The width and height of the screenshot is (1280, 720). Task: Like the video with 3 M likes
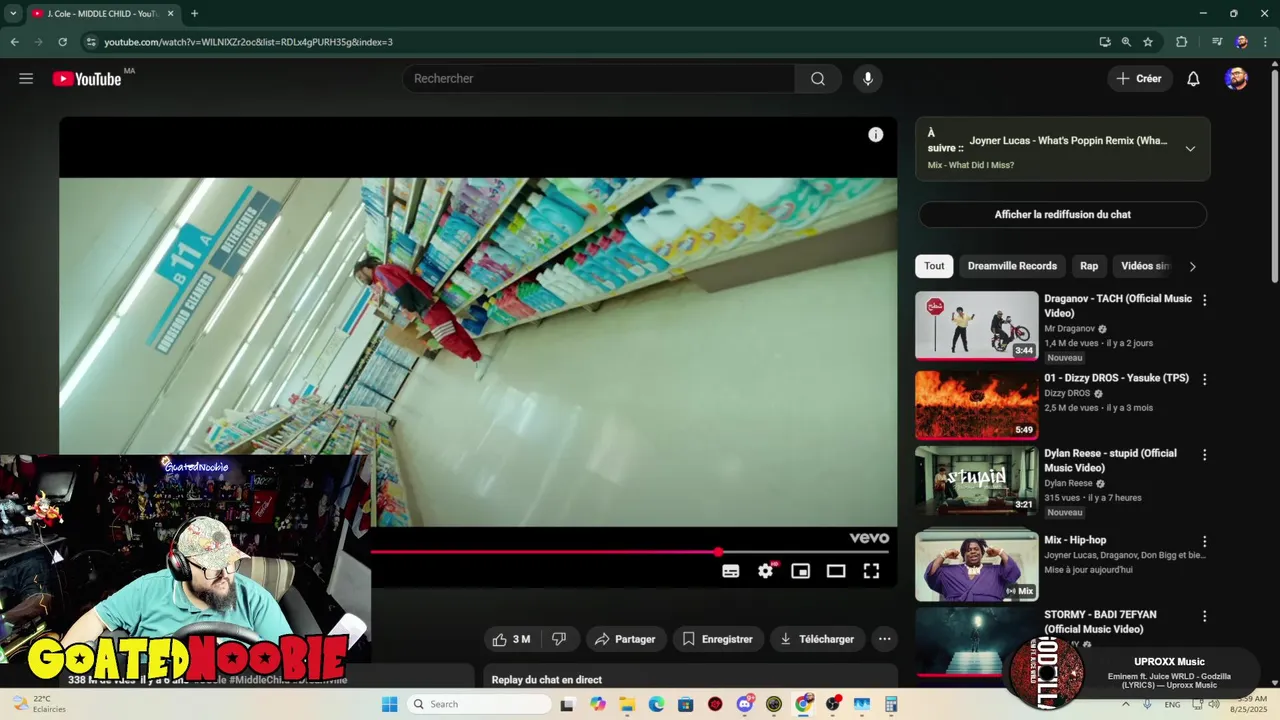tap(513, 639)
